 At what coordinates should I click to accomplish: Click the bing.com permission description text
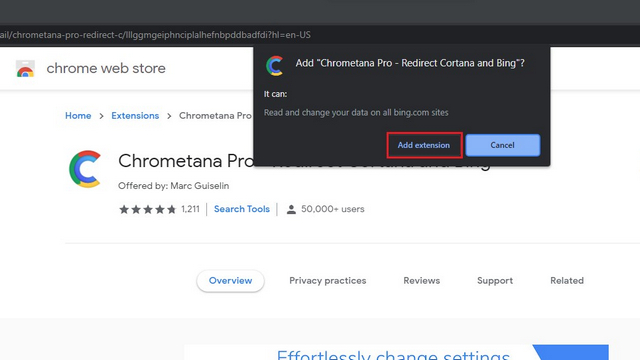[x=356, y=112]
